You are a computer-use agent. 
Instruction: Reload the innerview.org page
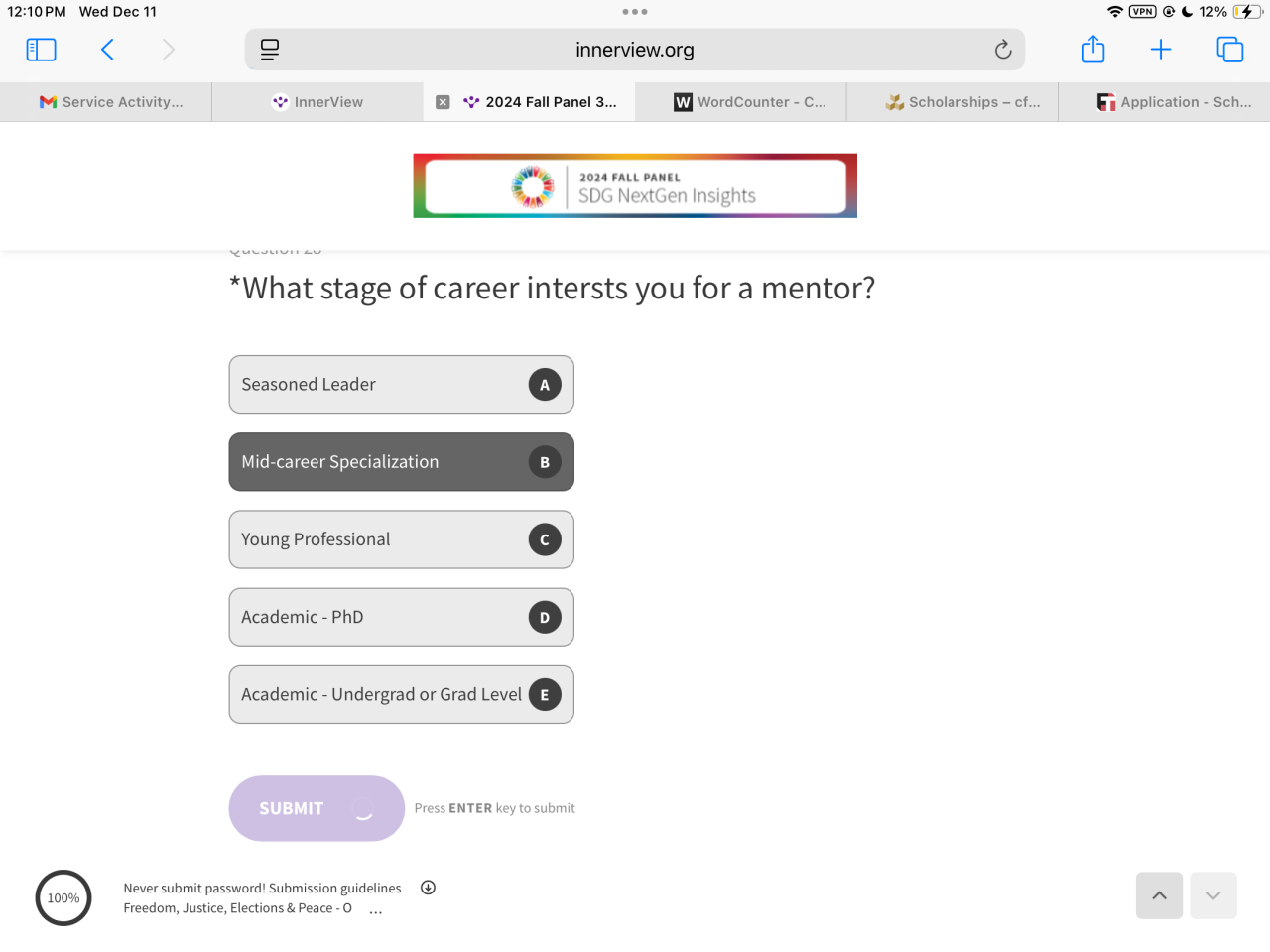tap(1003, 50)
